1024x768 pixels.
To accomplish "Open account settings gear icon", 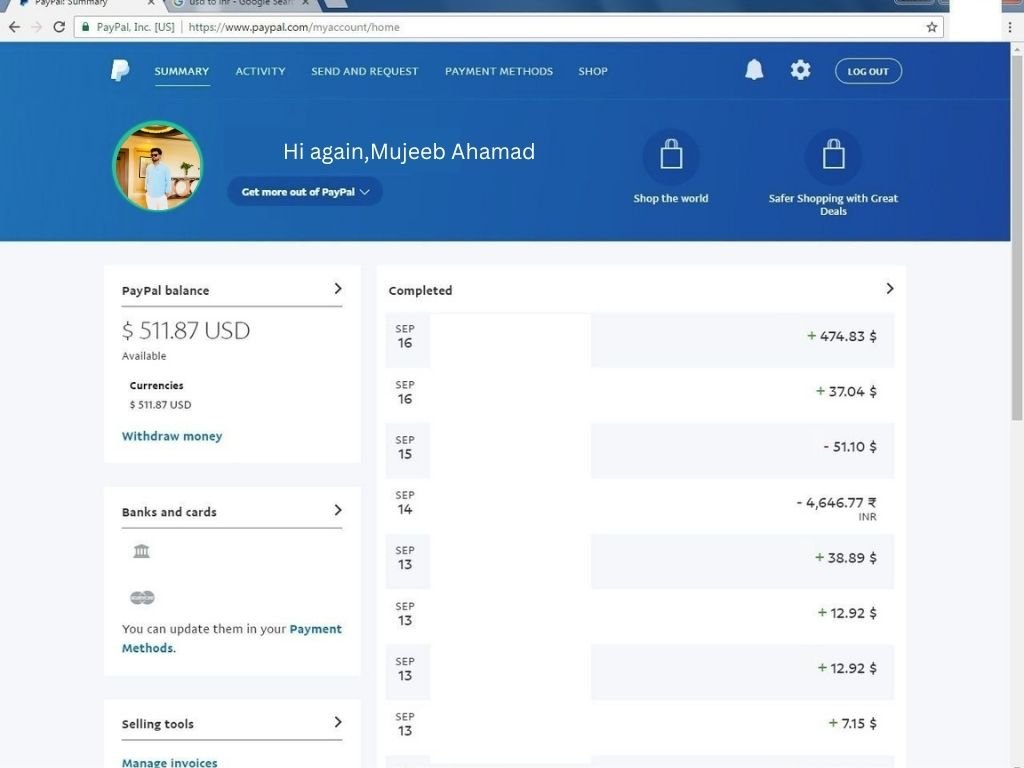I will pyautogui.click(x=800, y=70).
